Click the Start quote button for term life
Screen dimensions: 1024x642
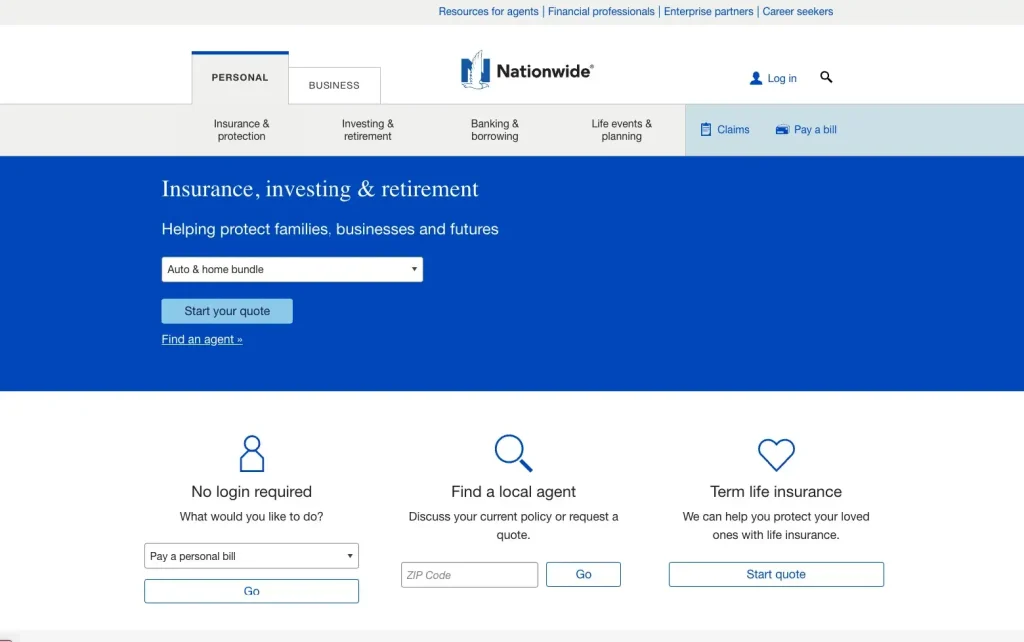(x=776, y=574)
